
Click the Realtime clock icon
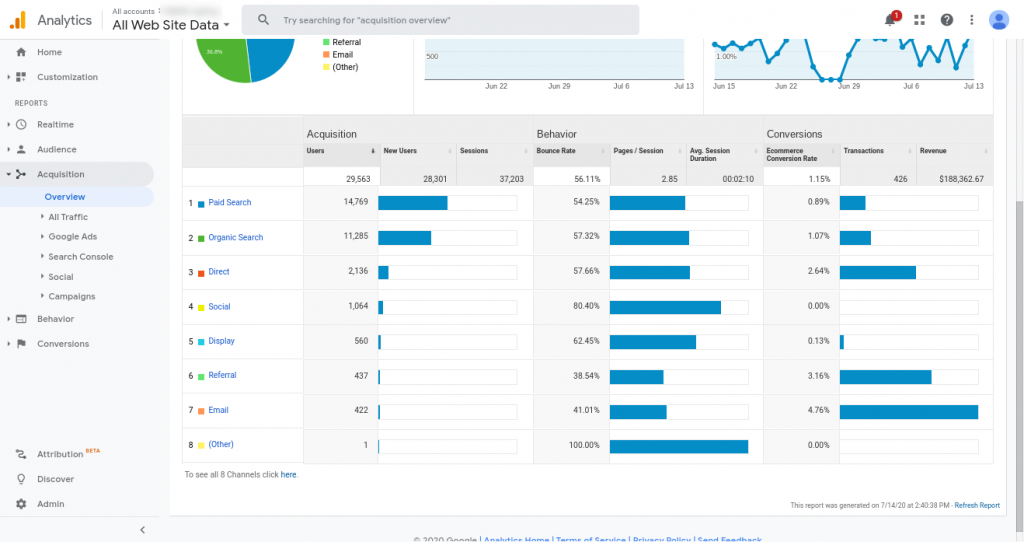click(x=22, y=125)
